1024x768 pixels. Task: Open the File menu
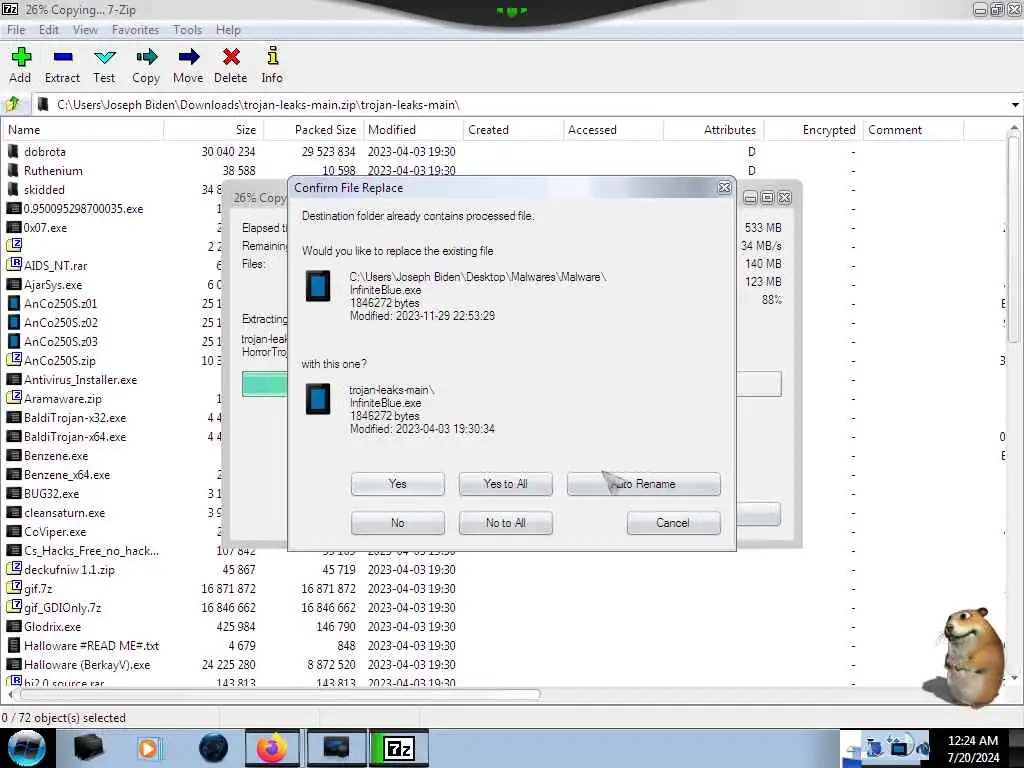point(16,30)
